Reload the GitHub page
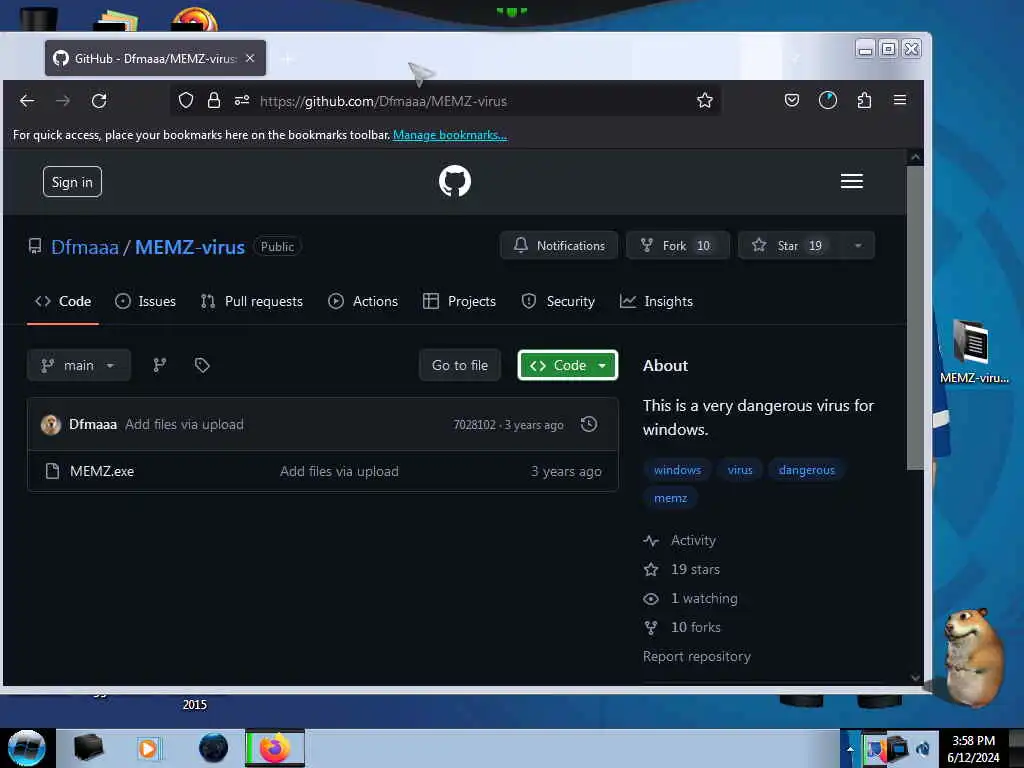The height and width of the screenshot is (768, 1024). click(x=99, y=101)
